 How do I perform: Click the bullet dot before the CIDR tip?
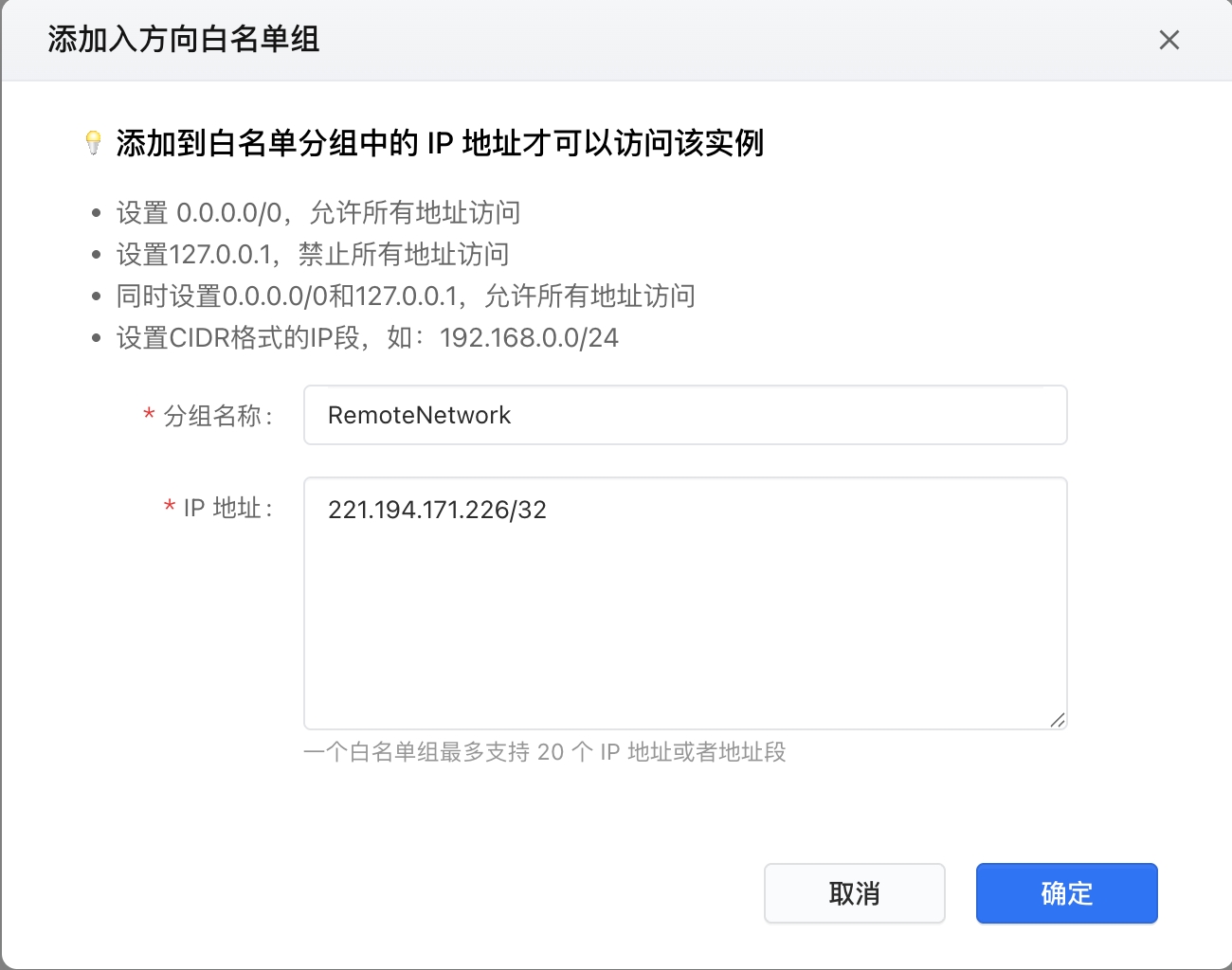96,338
